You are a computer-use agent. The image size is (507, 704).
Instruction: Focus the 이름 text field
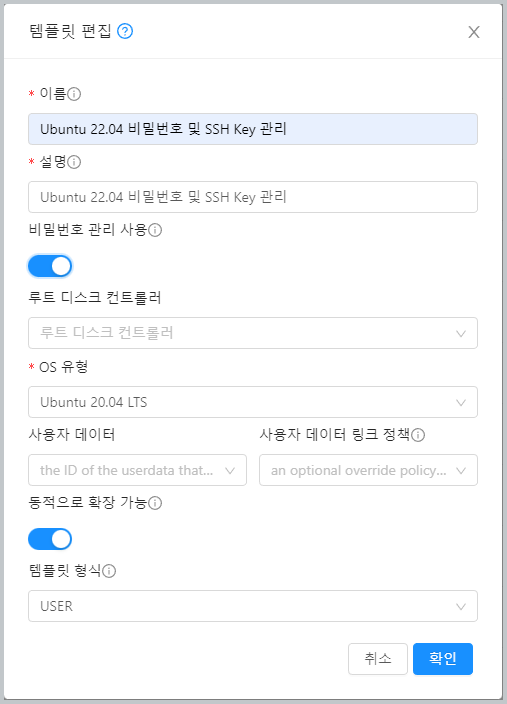[x=253, y=129]
